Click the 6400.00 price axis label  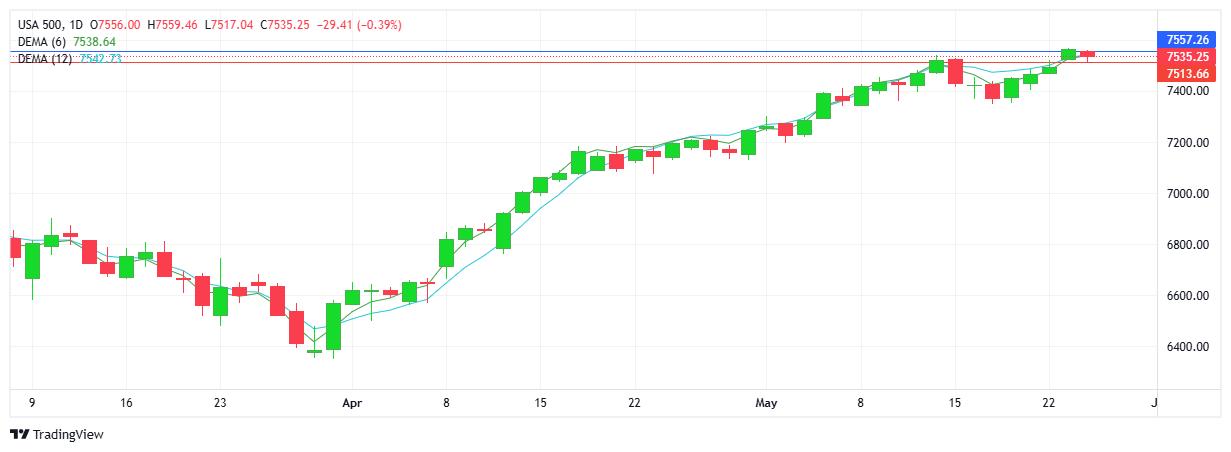tap(1187, 347)
